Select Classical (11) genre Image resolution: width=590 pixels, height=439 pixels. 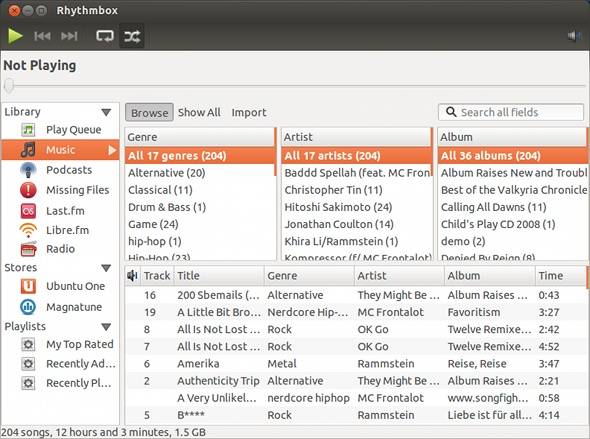pos(200,190)
